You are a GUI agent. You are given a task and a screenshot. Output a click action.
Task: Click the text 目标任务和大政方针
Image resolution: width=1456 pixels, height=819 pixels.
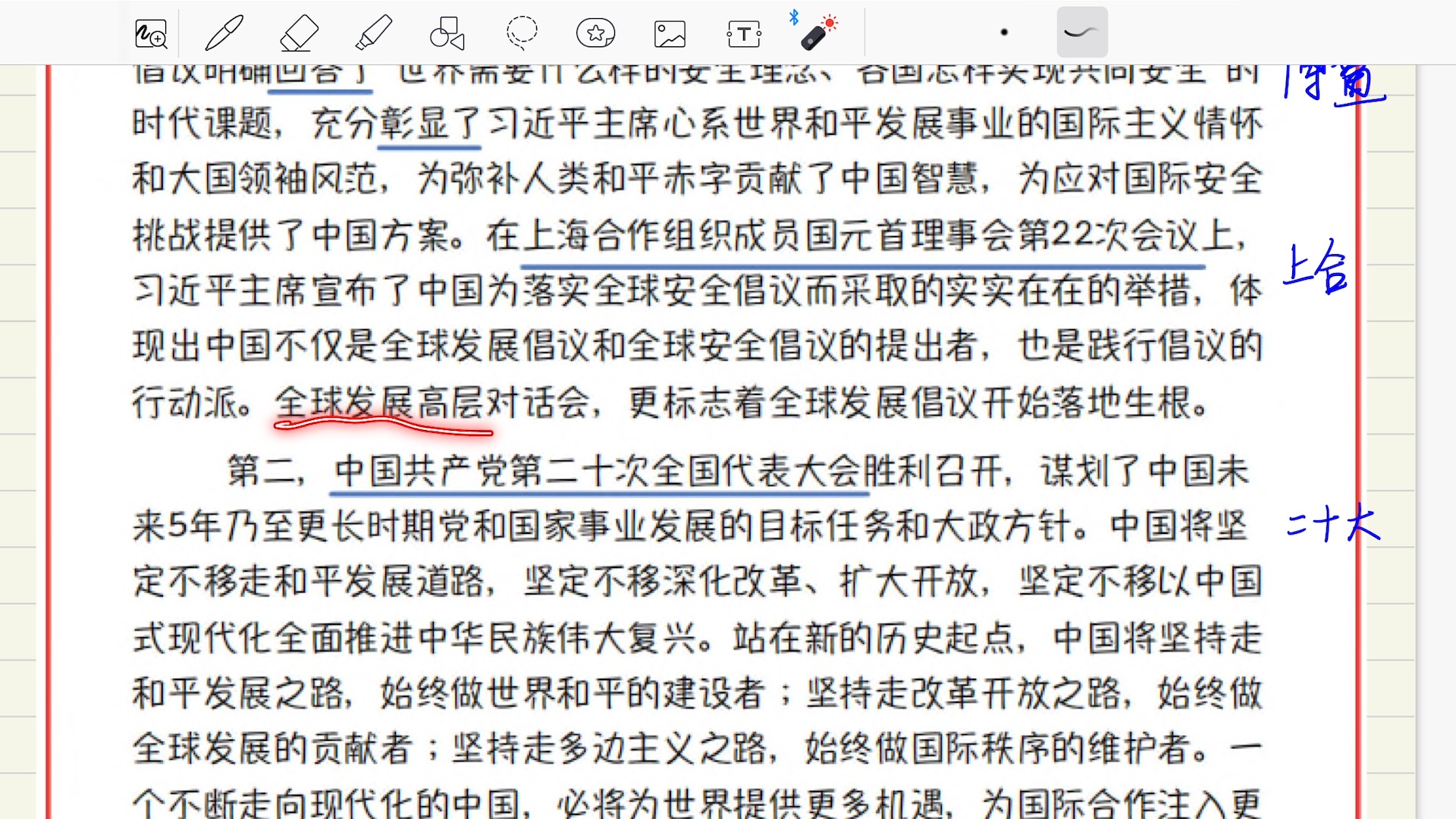[916, 526]
